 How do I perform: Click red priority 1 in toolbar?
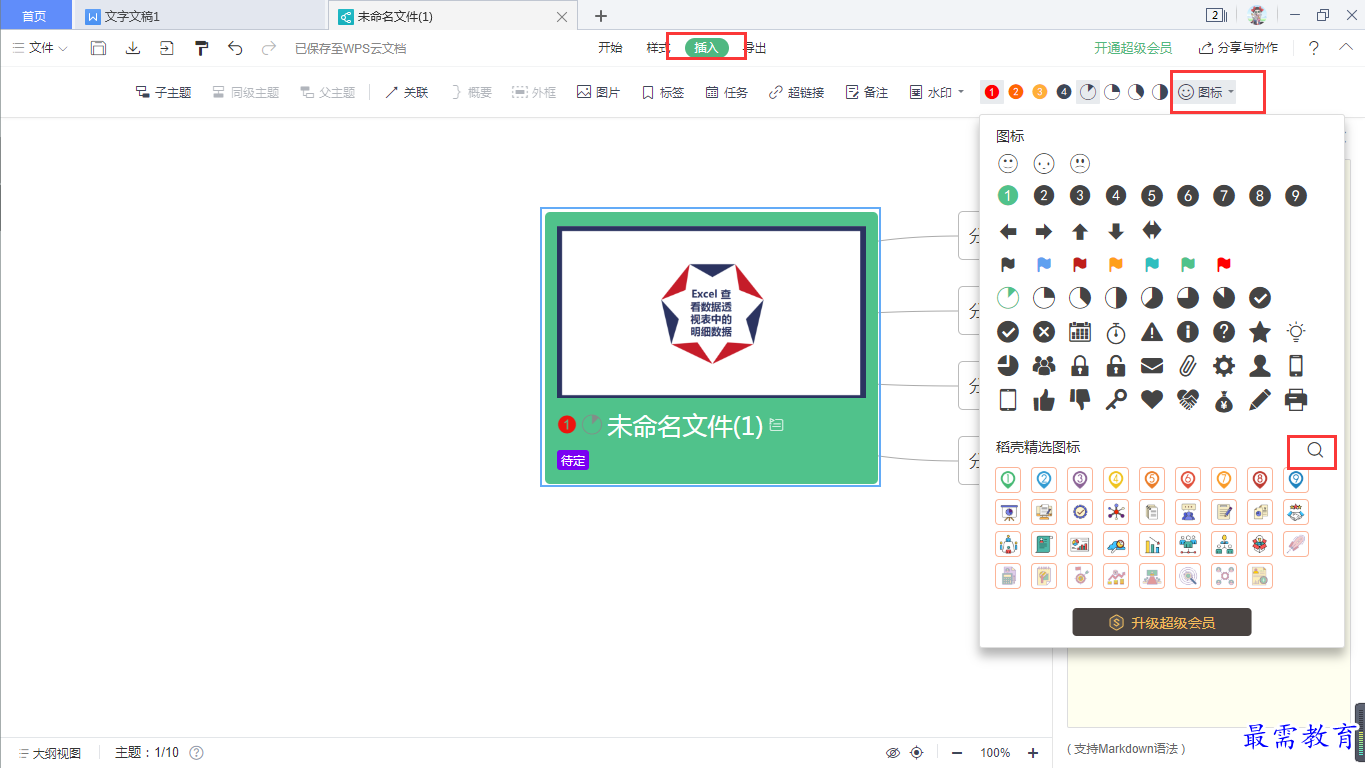point(991,92)
